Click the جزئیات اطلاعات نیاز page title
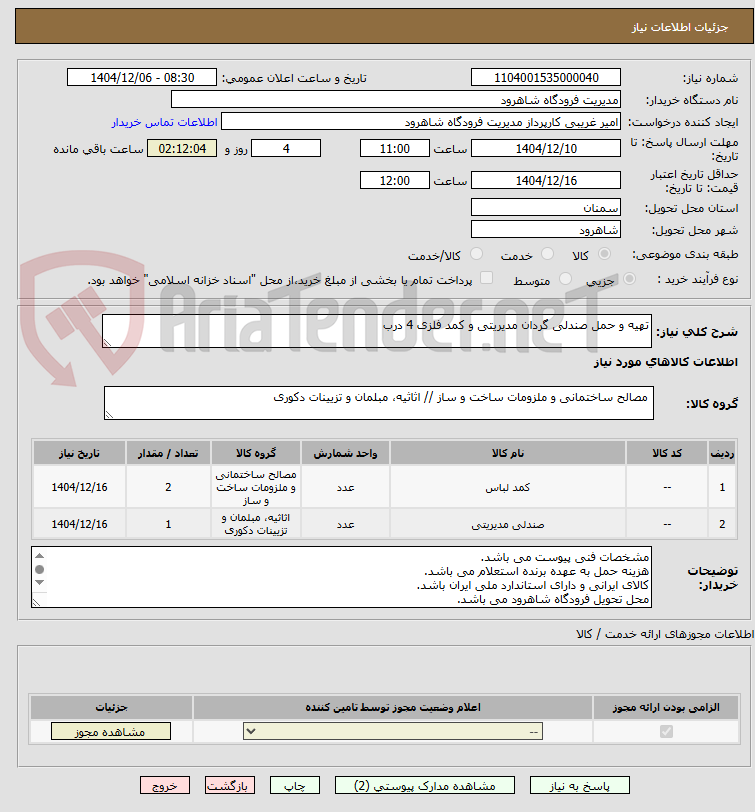 679,27
